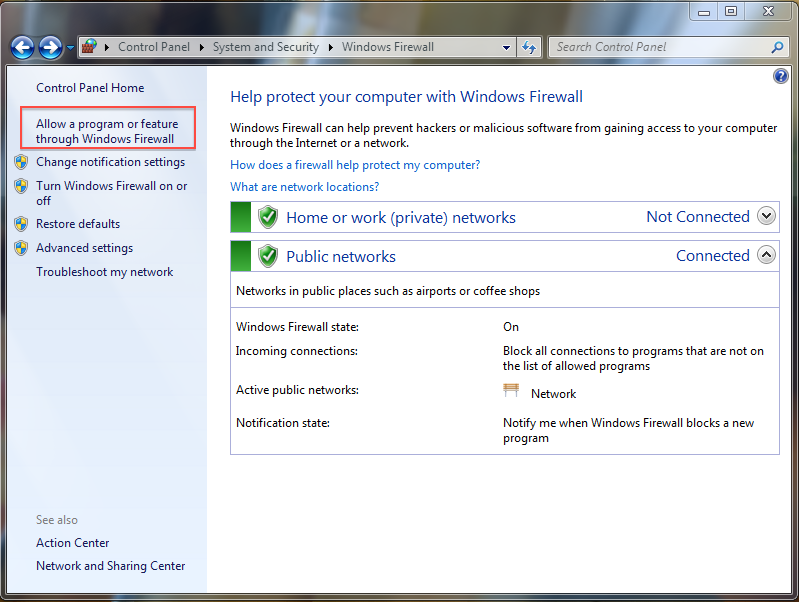
Task: Collapse the Public networks section
Action: pos(766,254)
